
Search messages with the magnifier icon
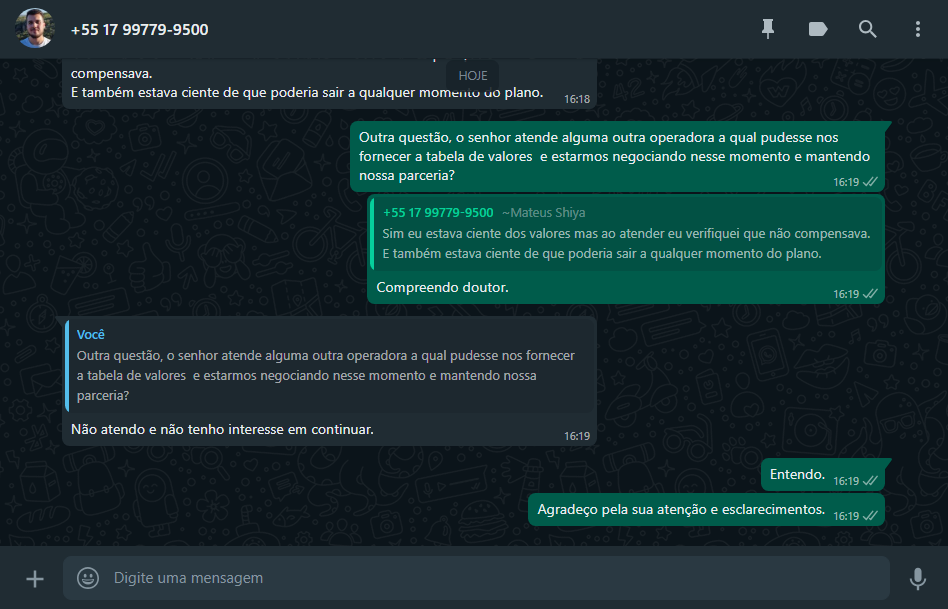(x=868, y=29)
